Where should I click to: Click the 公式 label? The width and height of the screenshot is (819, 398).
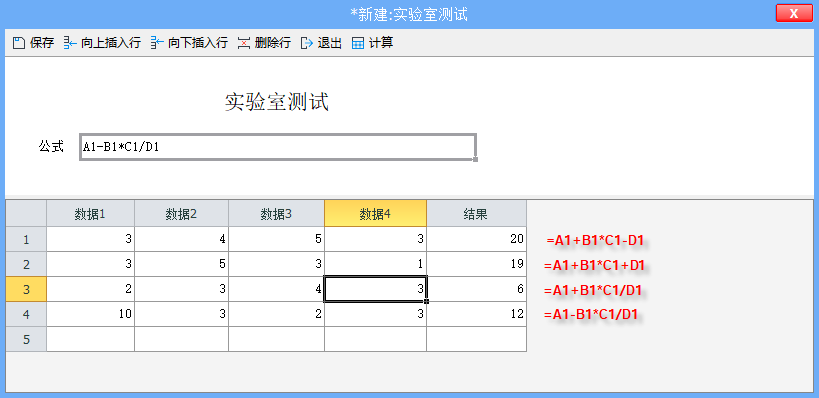point(51,147)
